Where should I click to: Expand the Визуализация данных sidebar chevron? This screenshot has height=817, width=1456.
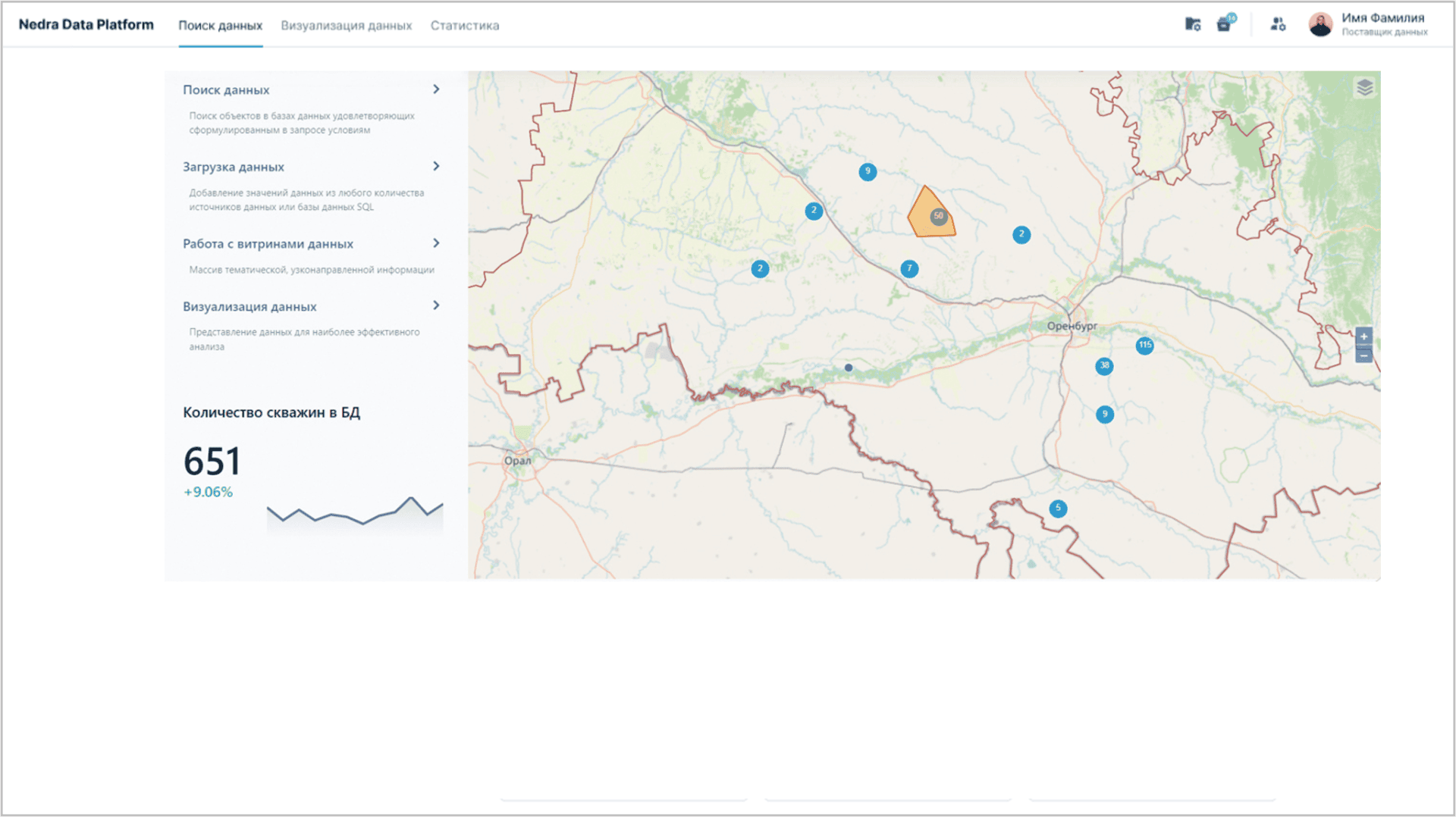[x=436, y=305]
